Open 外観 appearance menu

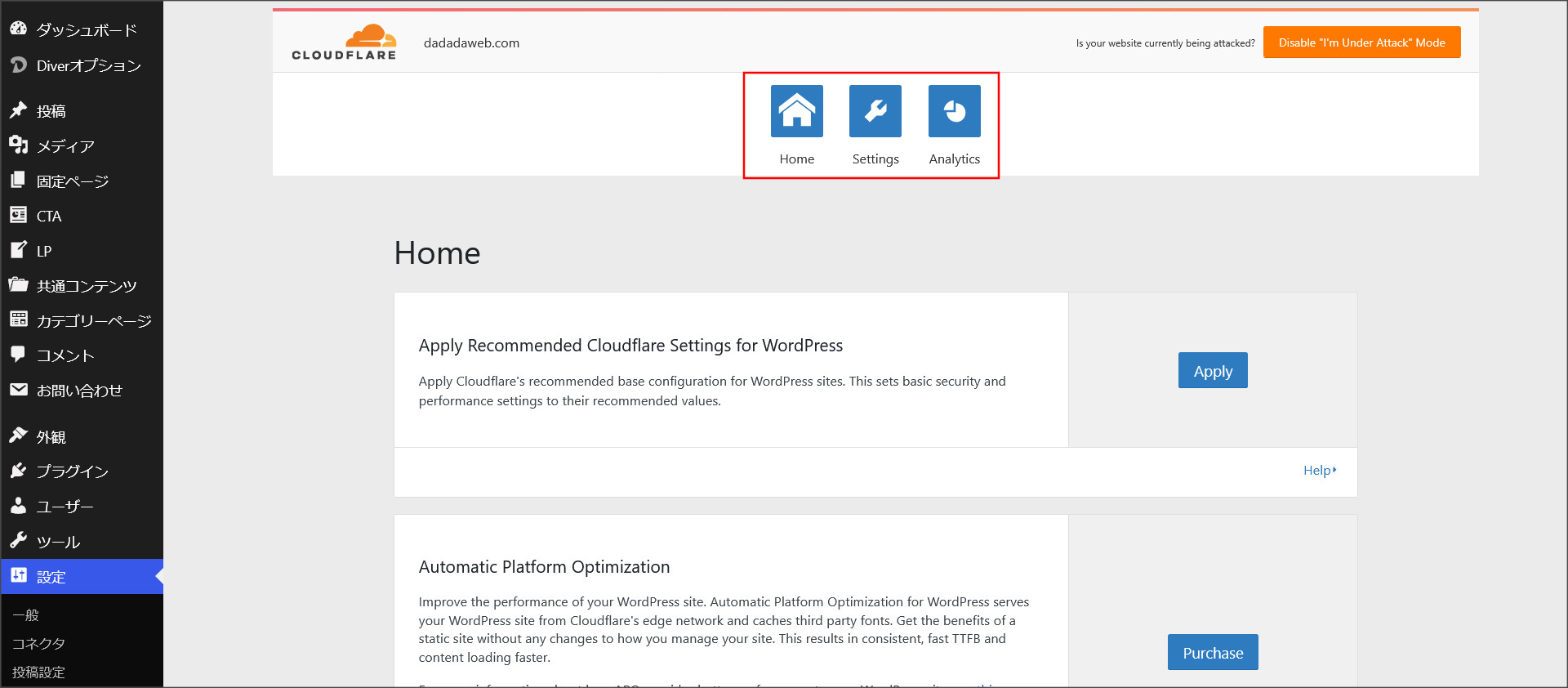coord(82,437)
